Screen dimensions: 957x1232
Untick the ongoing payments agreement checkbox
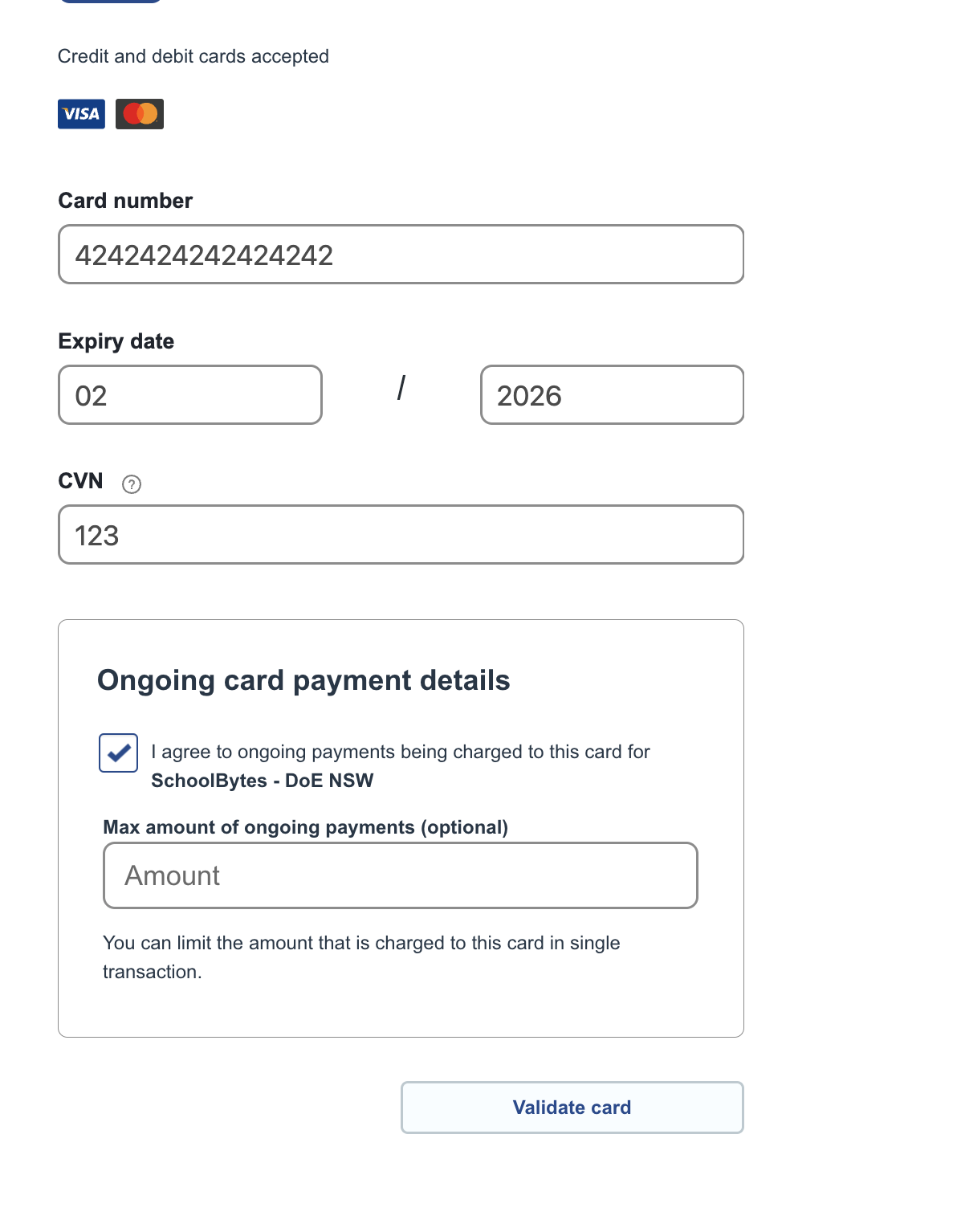[x=118, y=753]
